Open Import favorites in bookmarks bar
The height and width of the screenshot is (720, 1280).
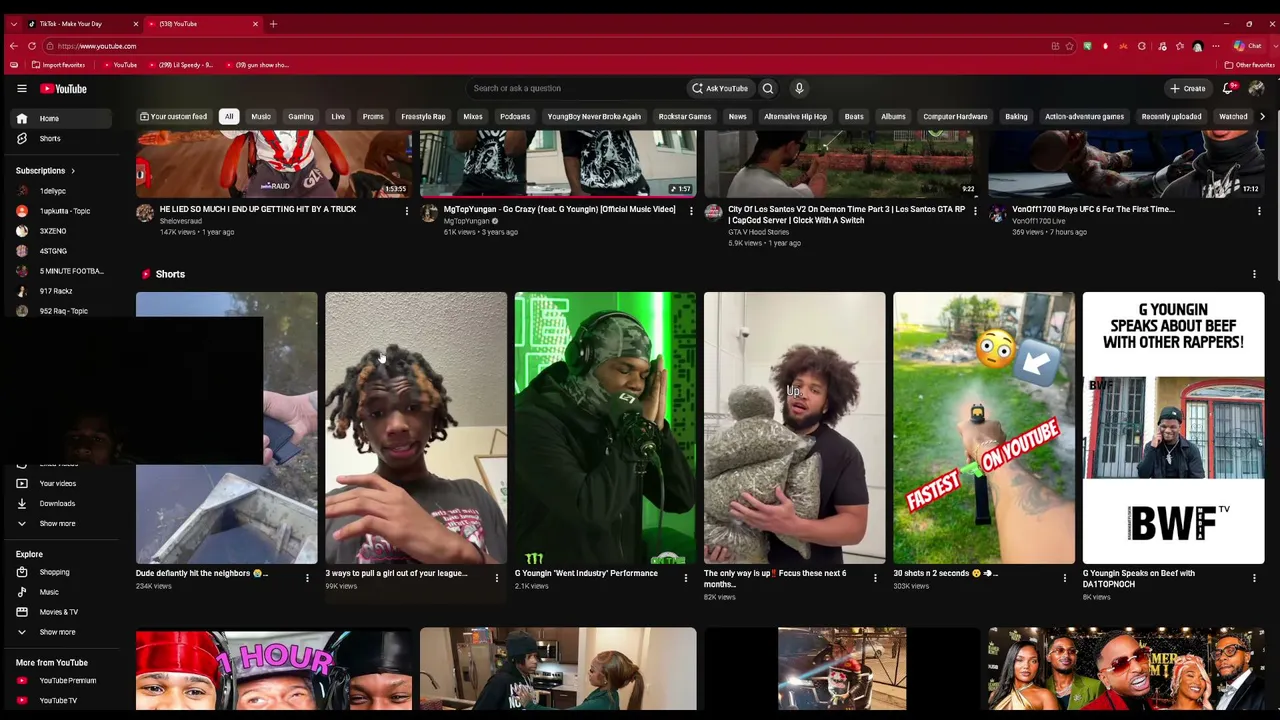(58, 65)
